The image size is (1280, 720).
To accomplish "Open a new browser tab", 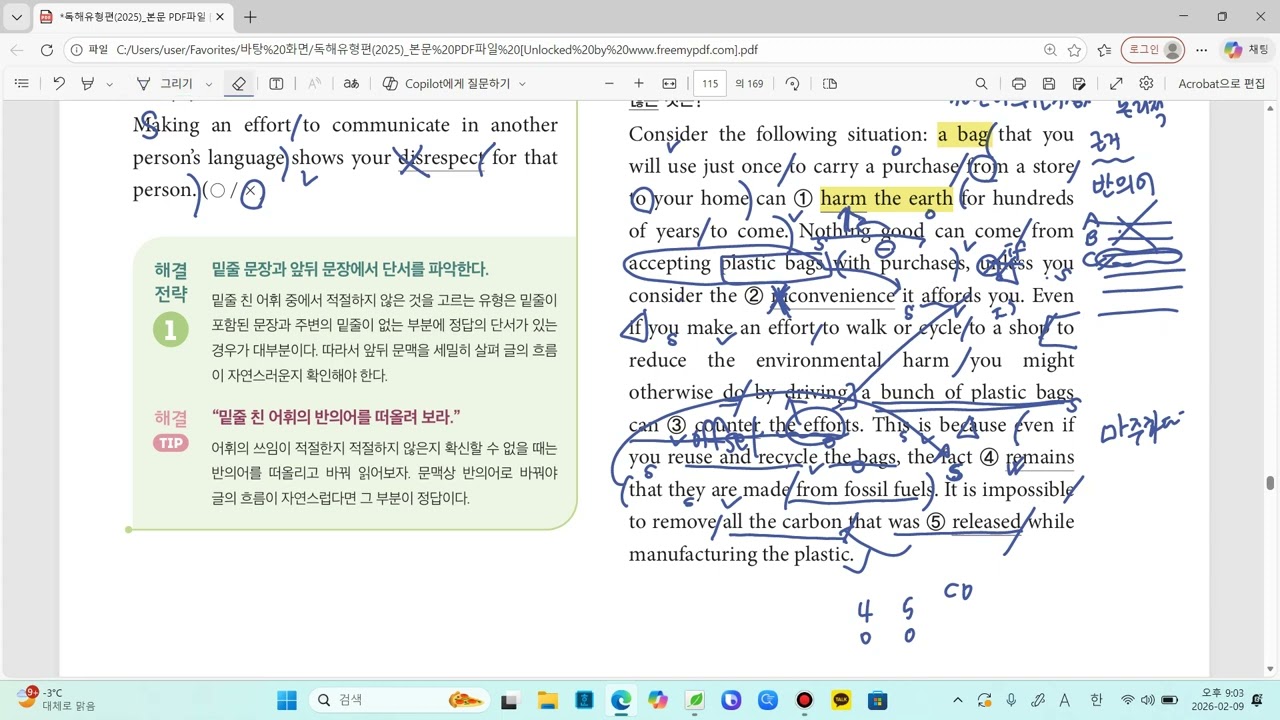I will 250,17.
